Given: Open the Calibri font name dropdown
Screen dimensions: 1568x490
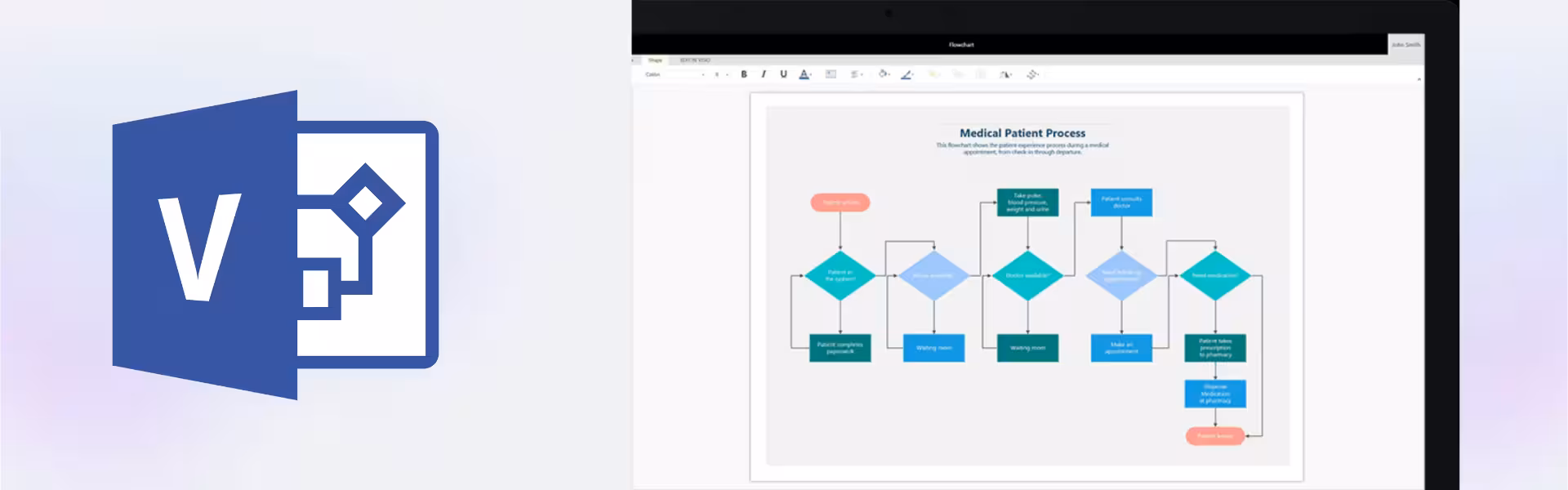Looking at the screenshot, I should tap(675, 74).
